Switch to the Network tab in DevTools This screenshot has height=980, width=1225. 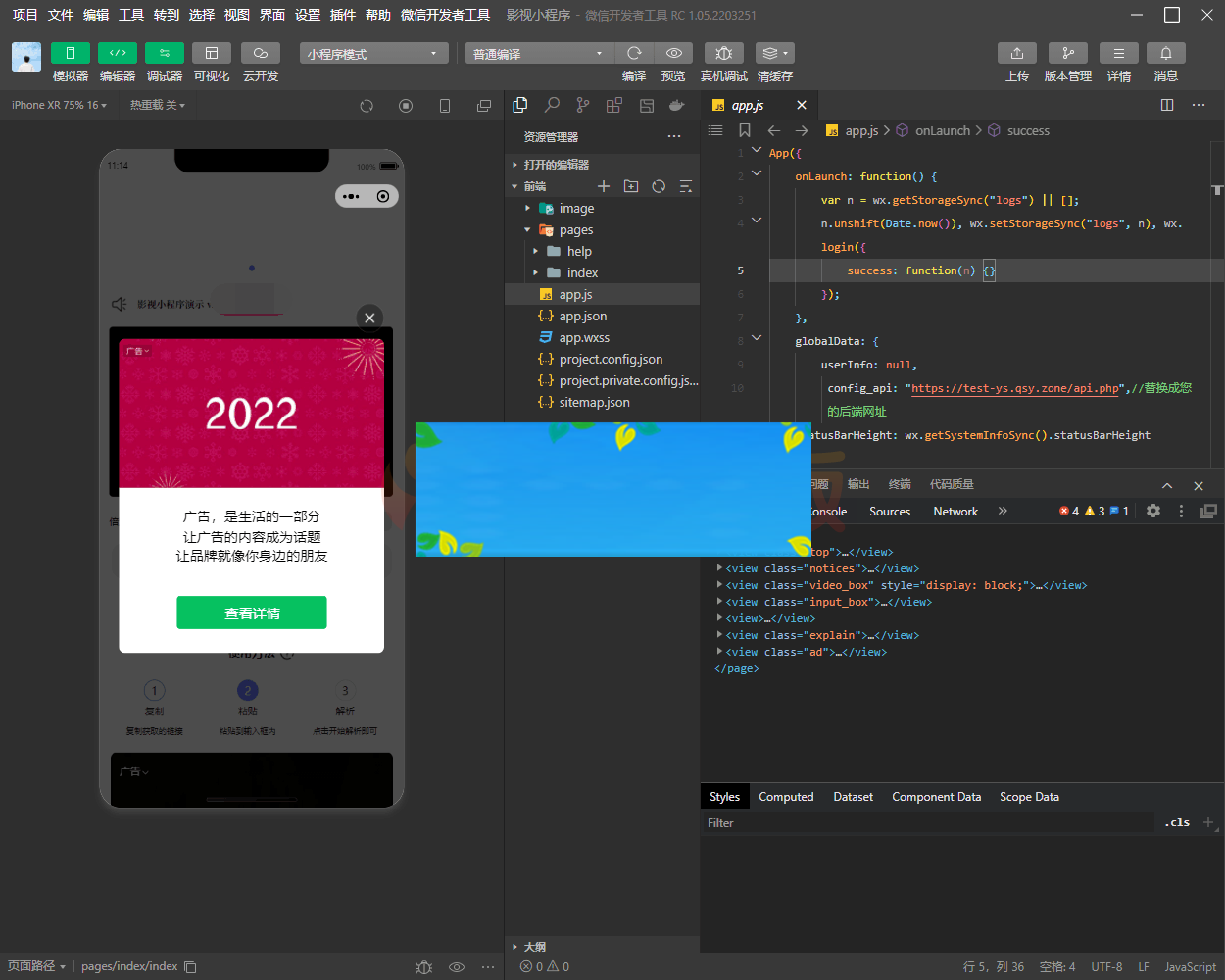[955, 512]
